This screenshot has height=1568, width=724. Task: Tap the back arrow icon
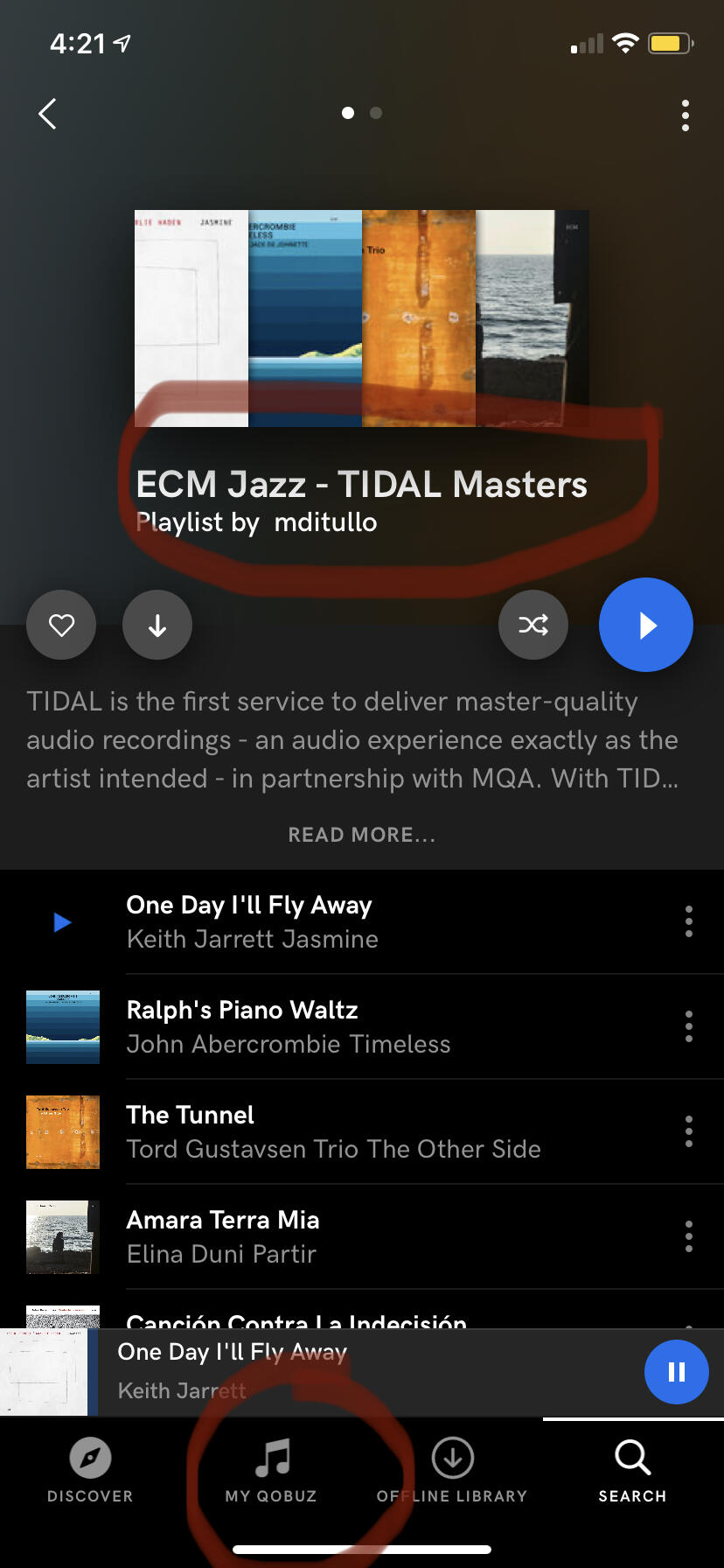click(x=47, y=114)
